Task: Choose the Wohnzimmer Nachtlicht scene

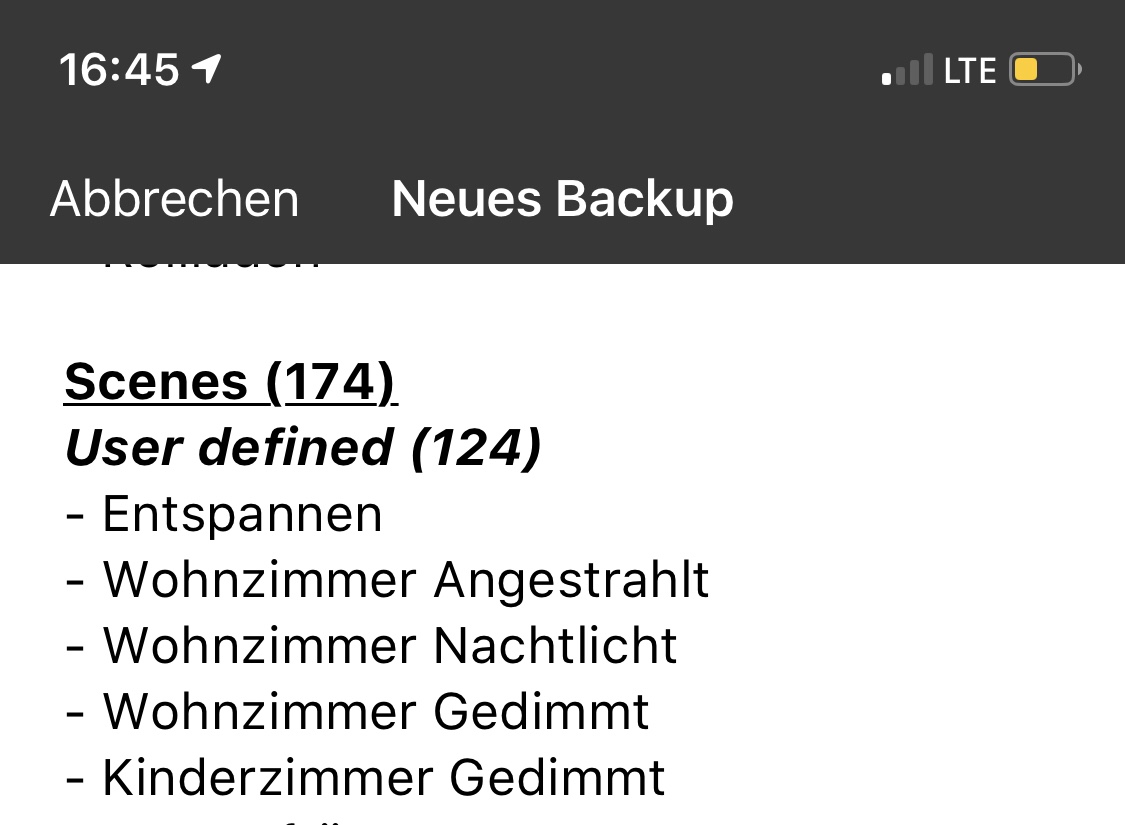Action: [x=390, y=646]
